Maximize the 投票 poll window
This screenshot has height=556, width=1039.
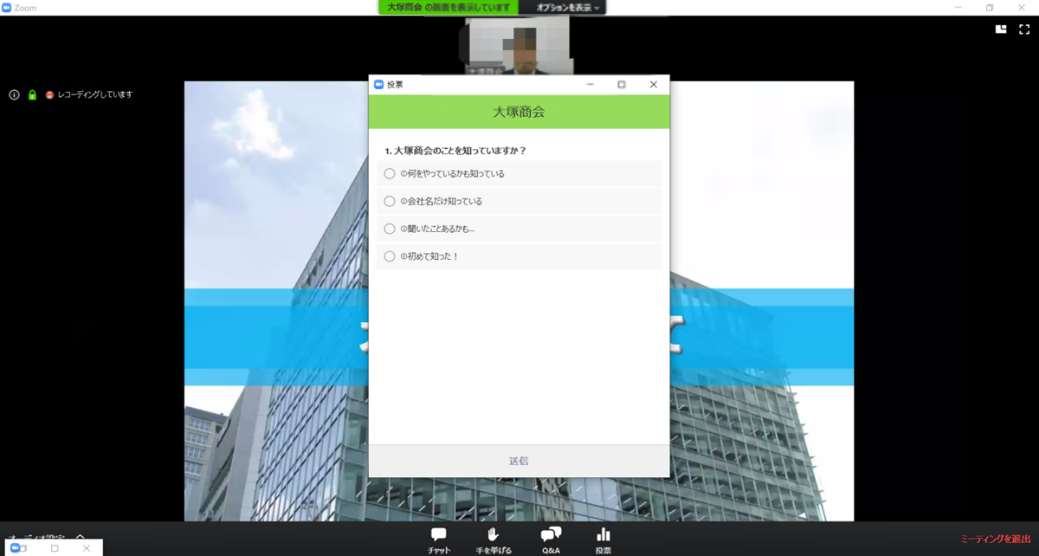point(621,85)
